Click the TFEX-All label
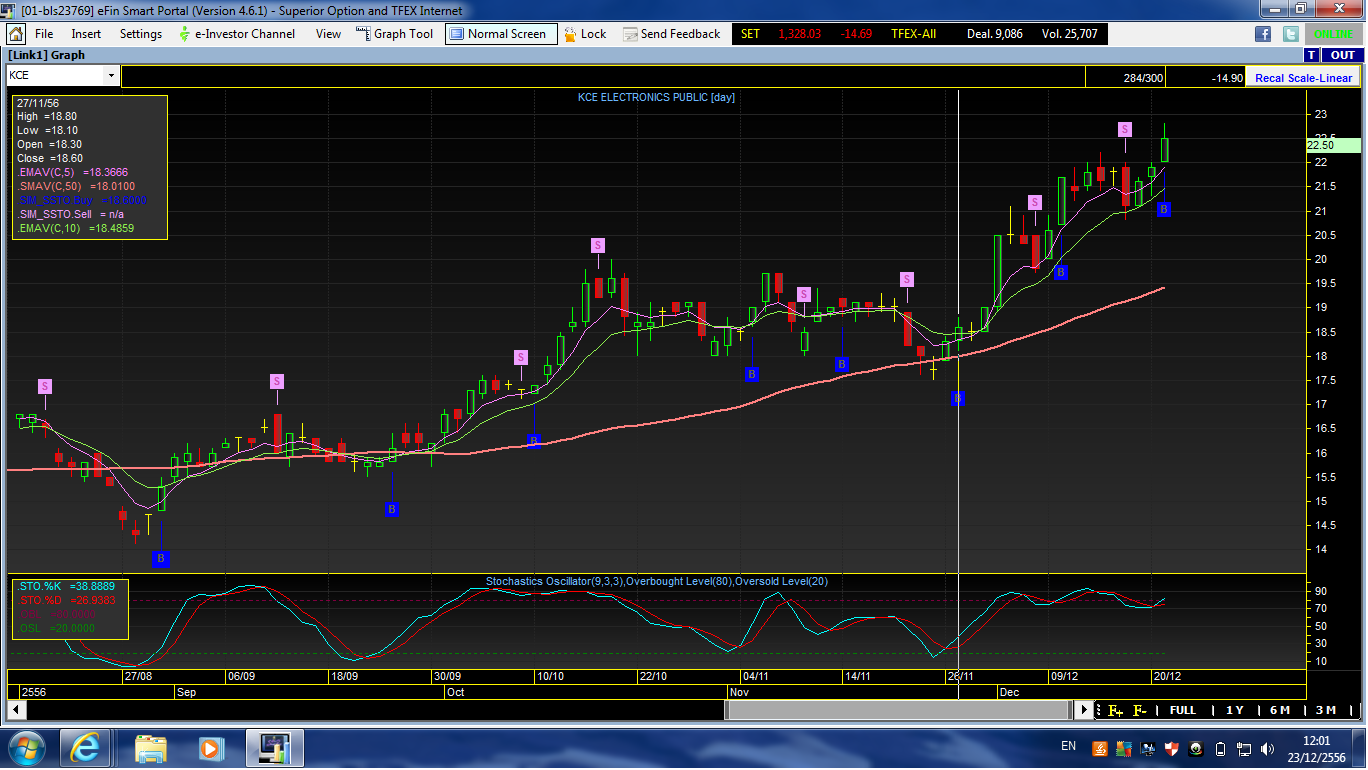 coord(913,34)
